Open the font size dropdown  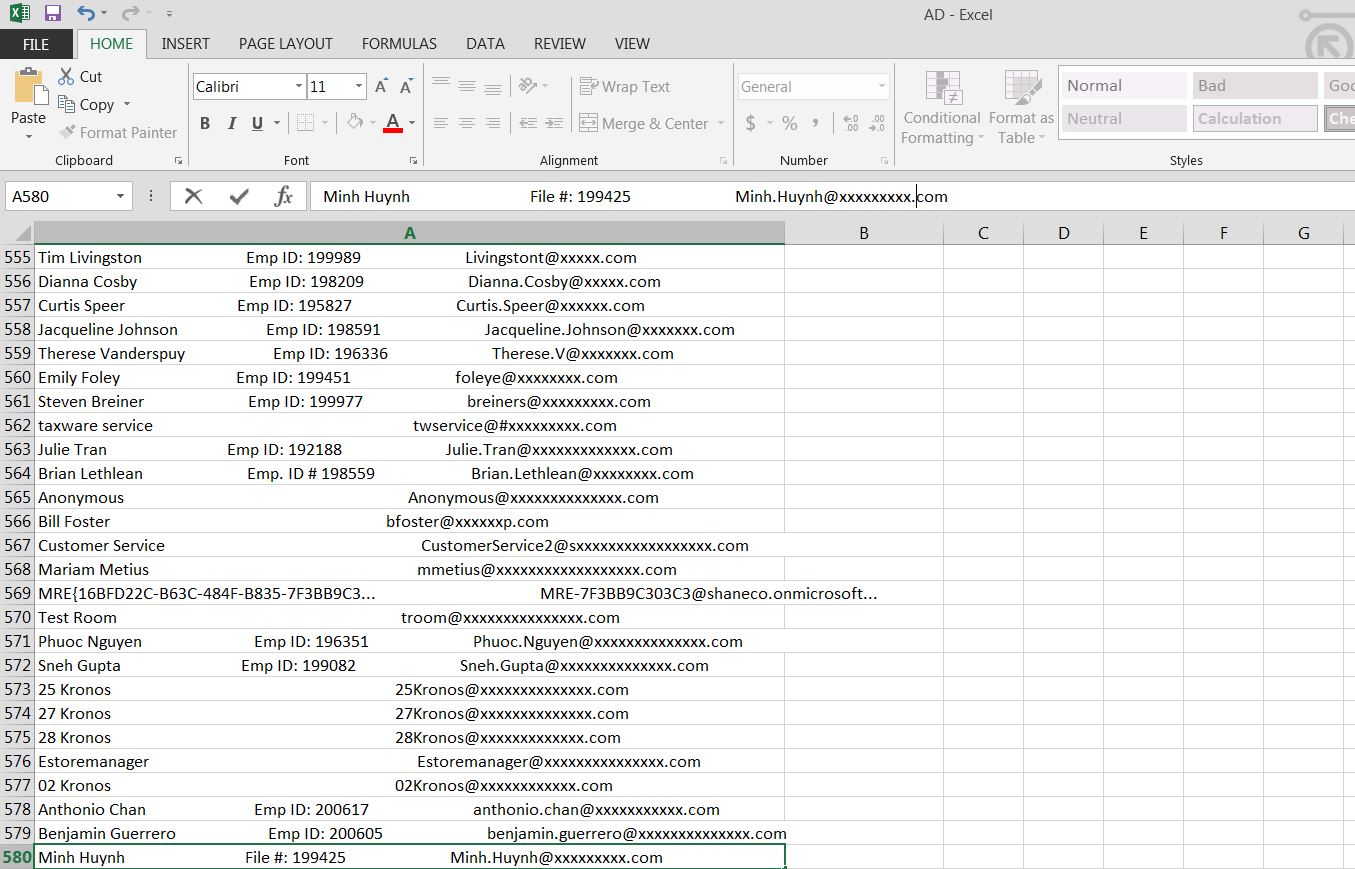(357, 86)
